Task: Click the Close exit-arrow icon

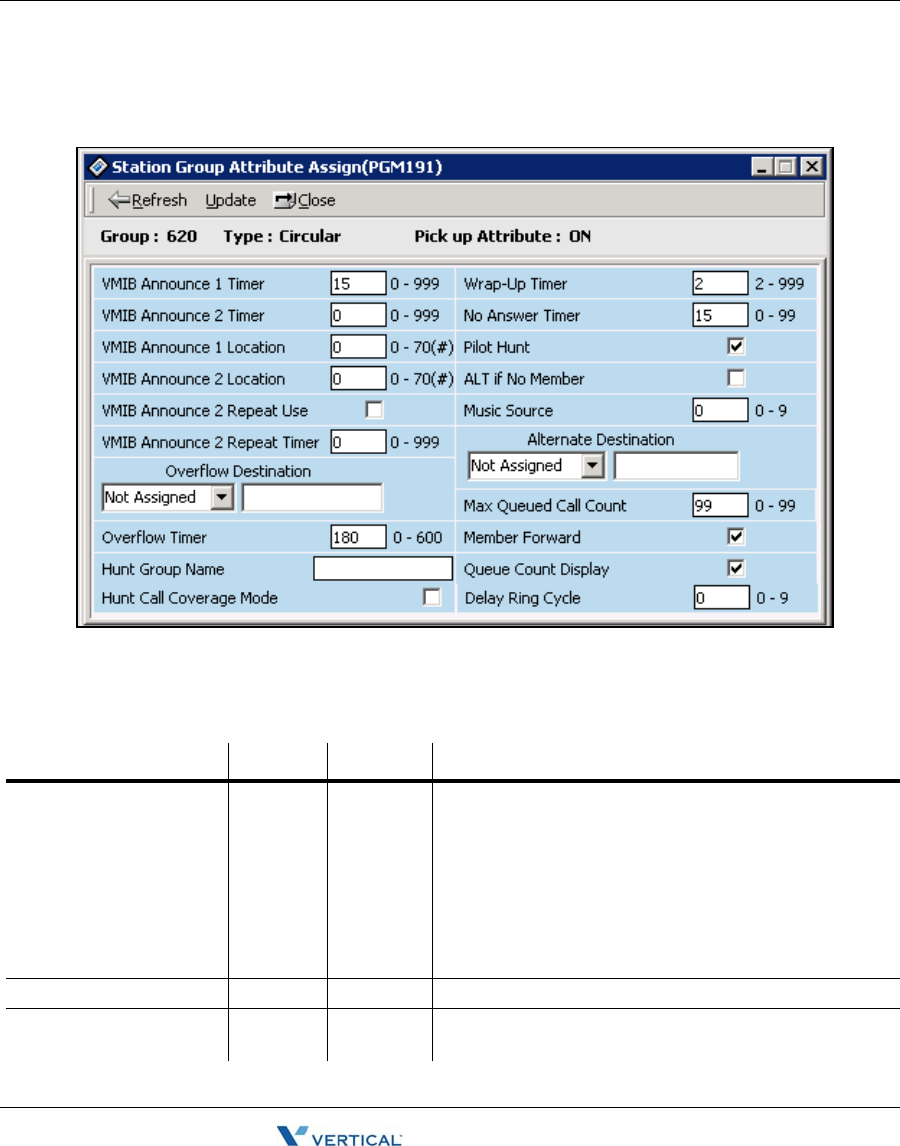Action: [x=284, y=200]
